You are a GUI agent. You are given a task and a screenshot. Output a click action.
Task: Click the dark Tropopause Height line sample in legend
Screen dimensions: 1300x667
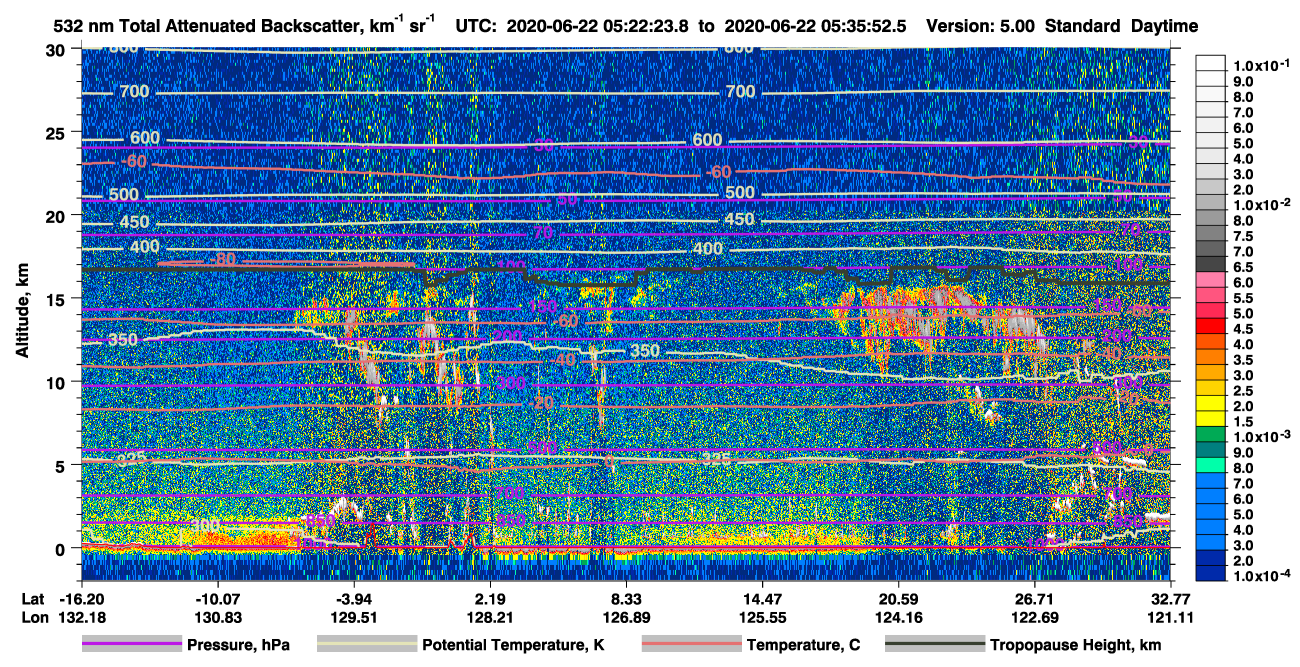pos(935,645)
